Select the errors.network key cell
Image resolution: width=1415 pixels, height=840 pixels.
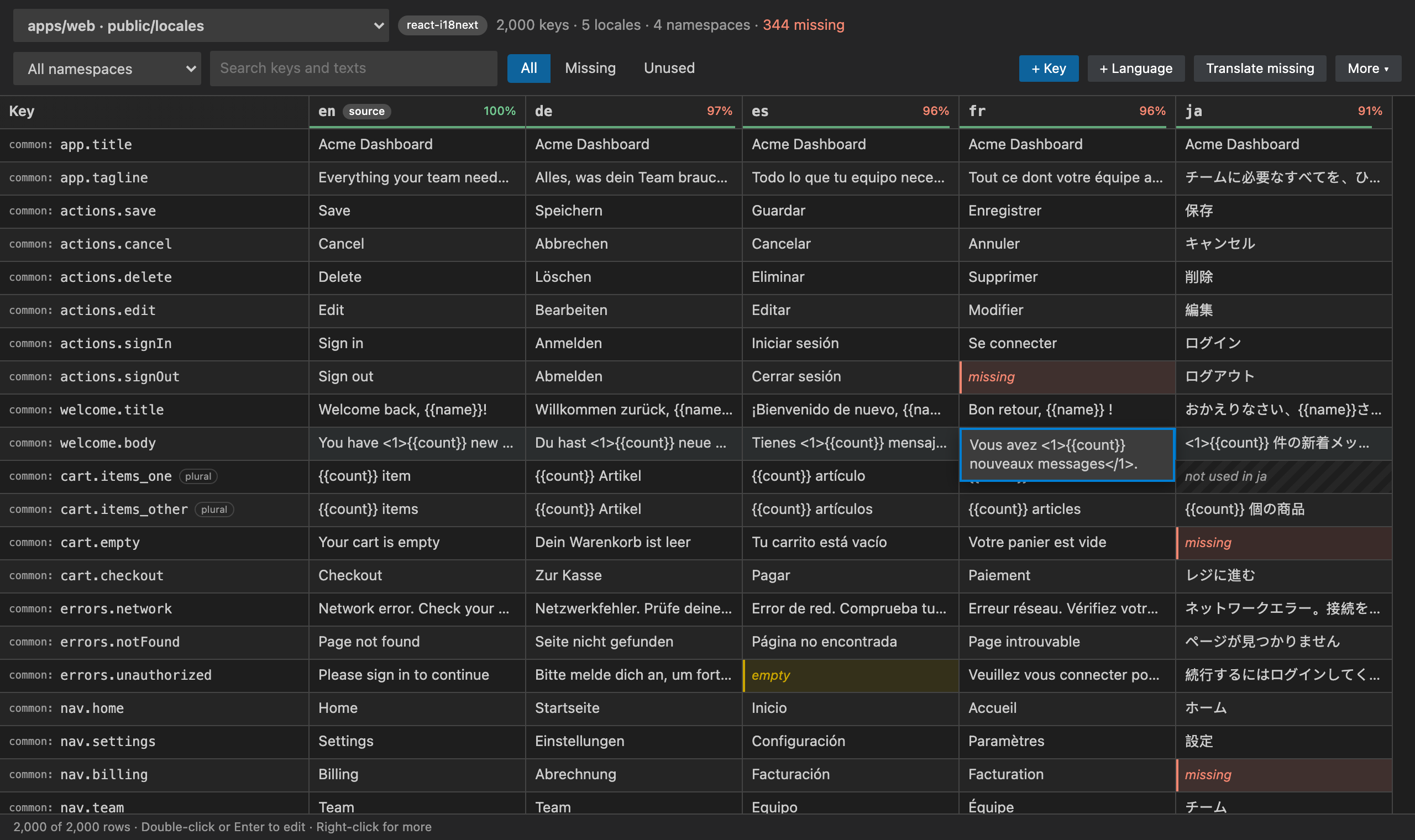[154, 609]
